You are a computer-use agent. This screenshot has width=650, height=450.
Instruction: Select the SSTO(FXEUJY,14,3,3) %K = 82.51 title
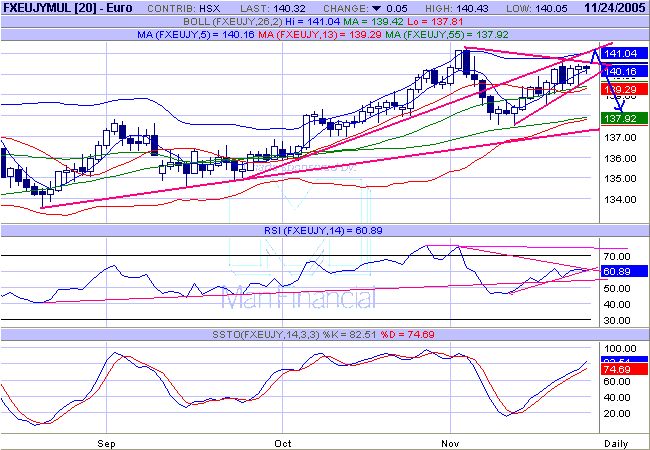click(x=293, y=334)
